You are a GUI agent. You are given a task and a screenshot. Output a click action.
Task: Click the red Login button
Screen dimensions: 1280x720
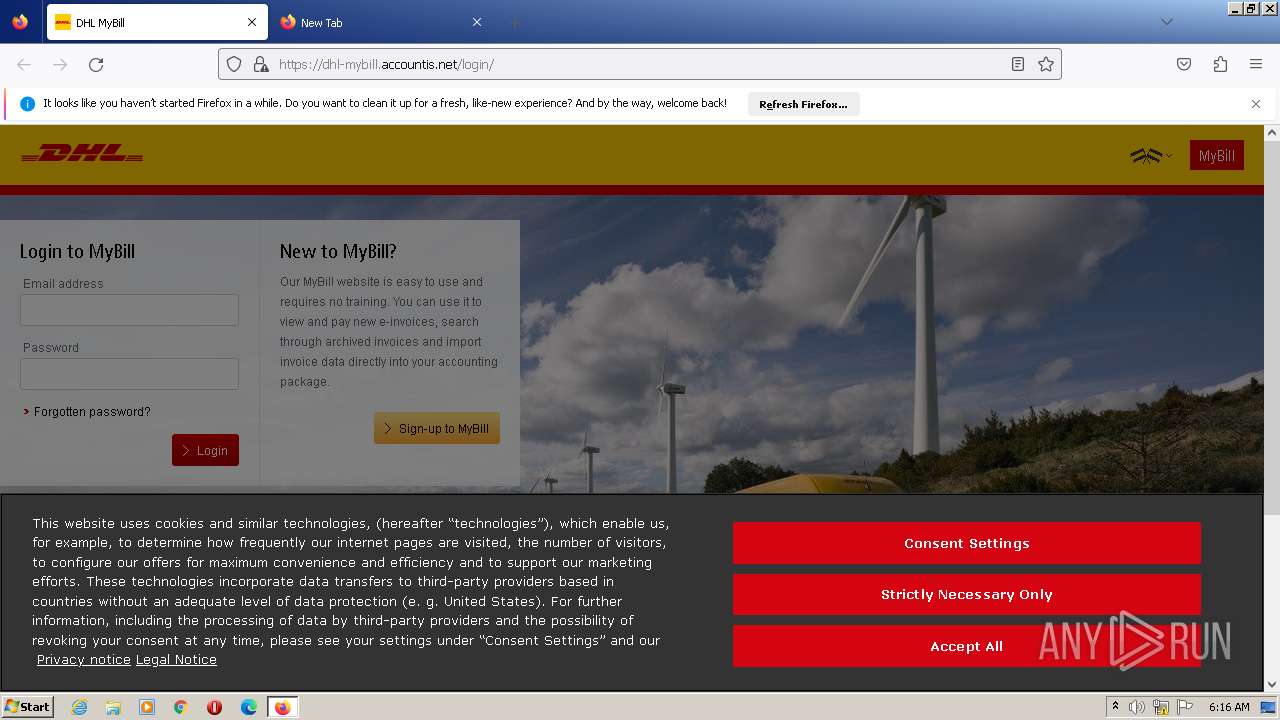205,450
